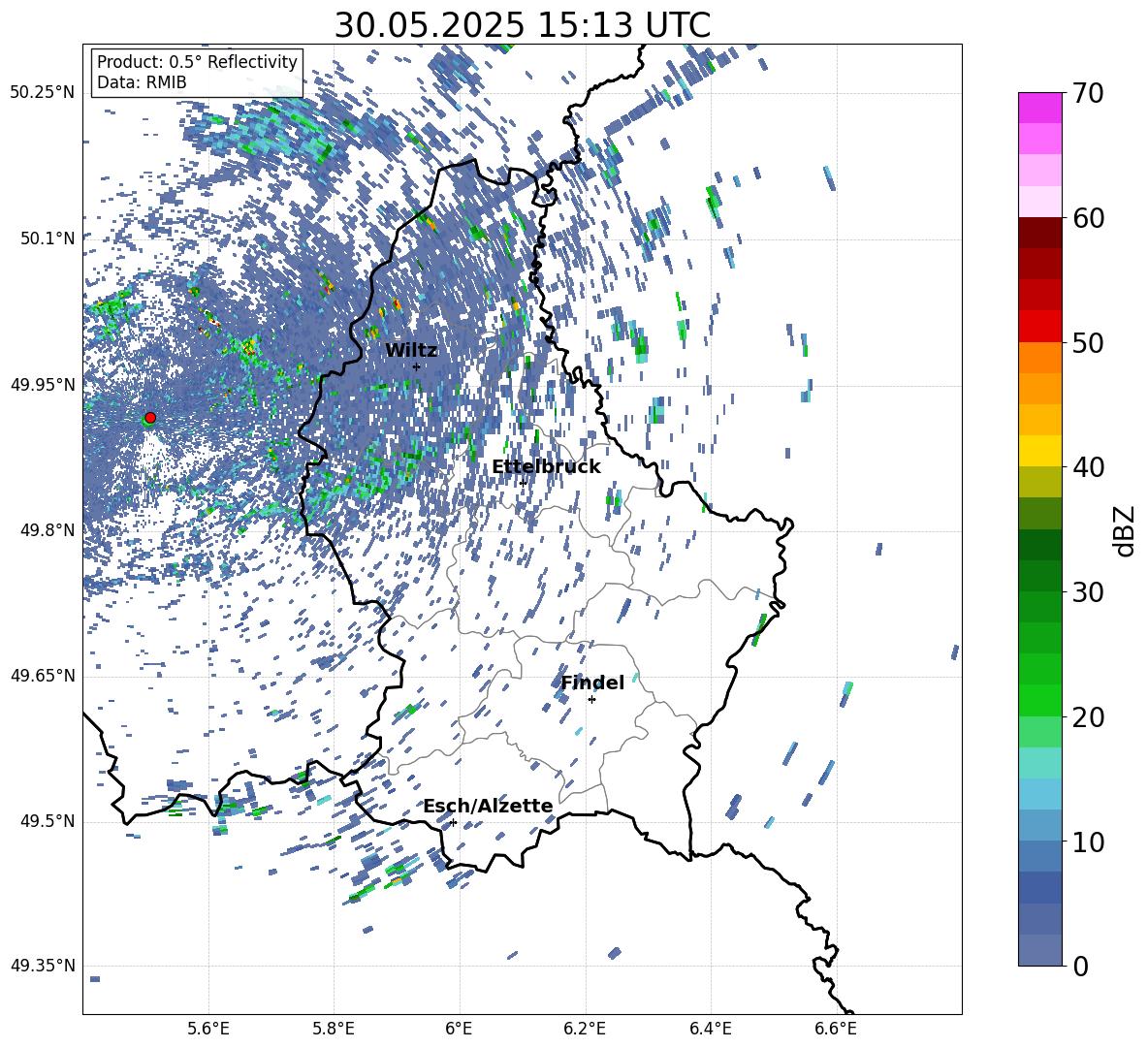Viewport: 1148px width, 1048px height.
Task: Click the colorbar tick label 10
Action: [x=1088, y=842]
